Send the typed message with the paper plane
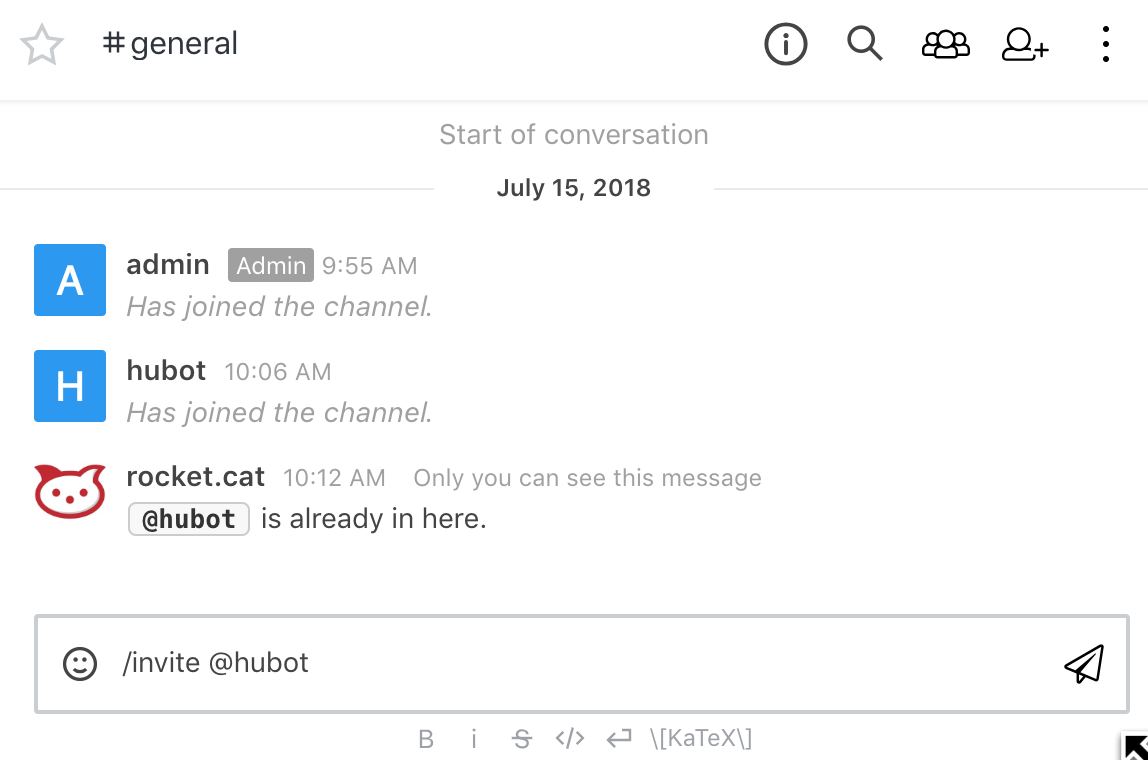 coord(1085,663)
